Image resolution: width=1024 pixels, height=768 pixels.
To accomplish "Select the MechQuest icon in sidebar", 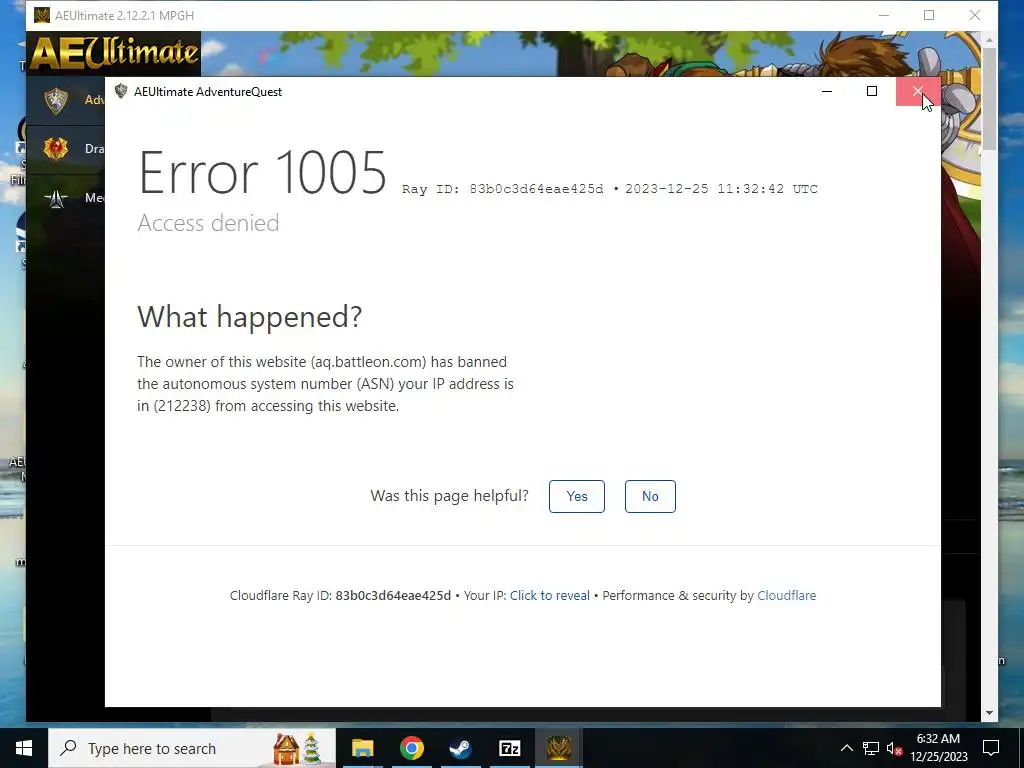I will [56, 197].
